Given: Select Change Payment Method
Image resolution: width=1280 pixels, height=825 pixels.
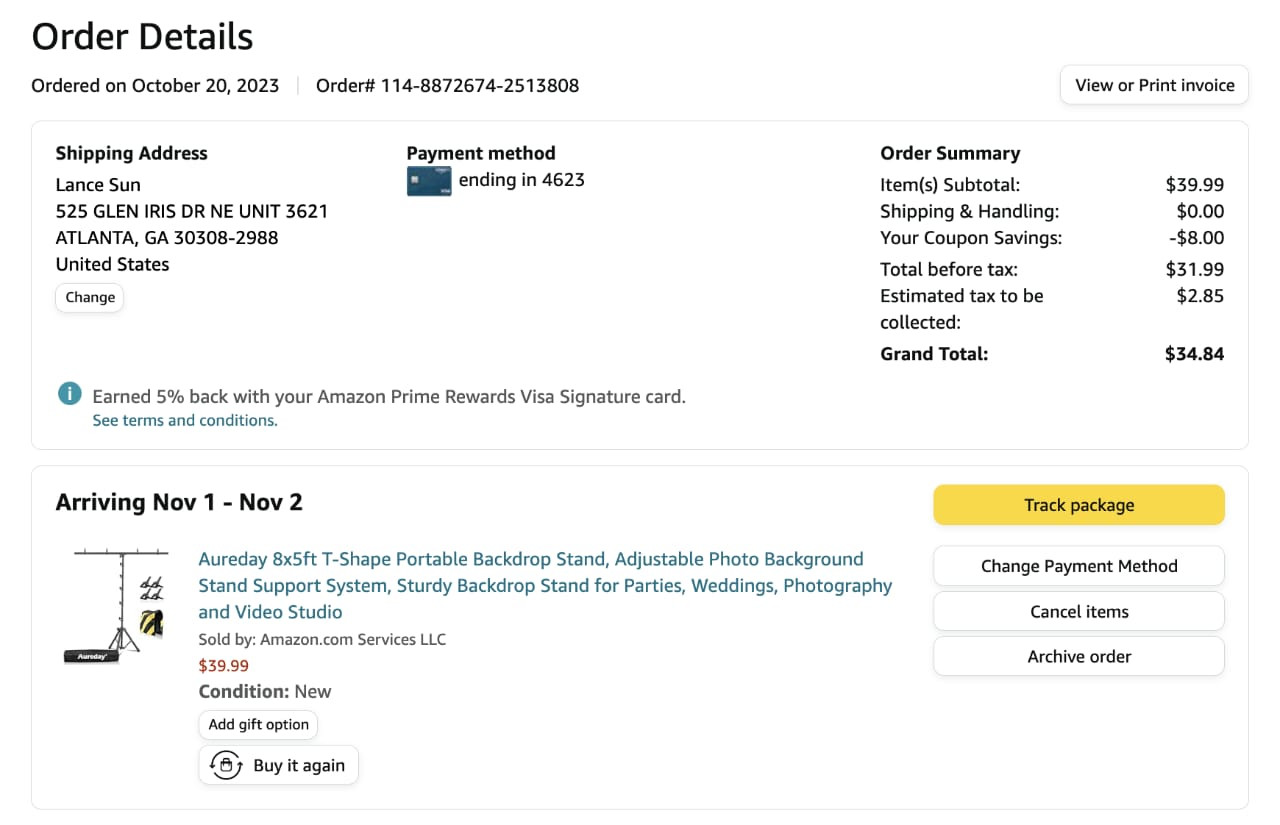Looking at the screenshot, I should click(1078, 566).
